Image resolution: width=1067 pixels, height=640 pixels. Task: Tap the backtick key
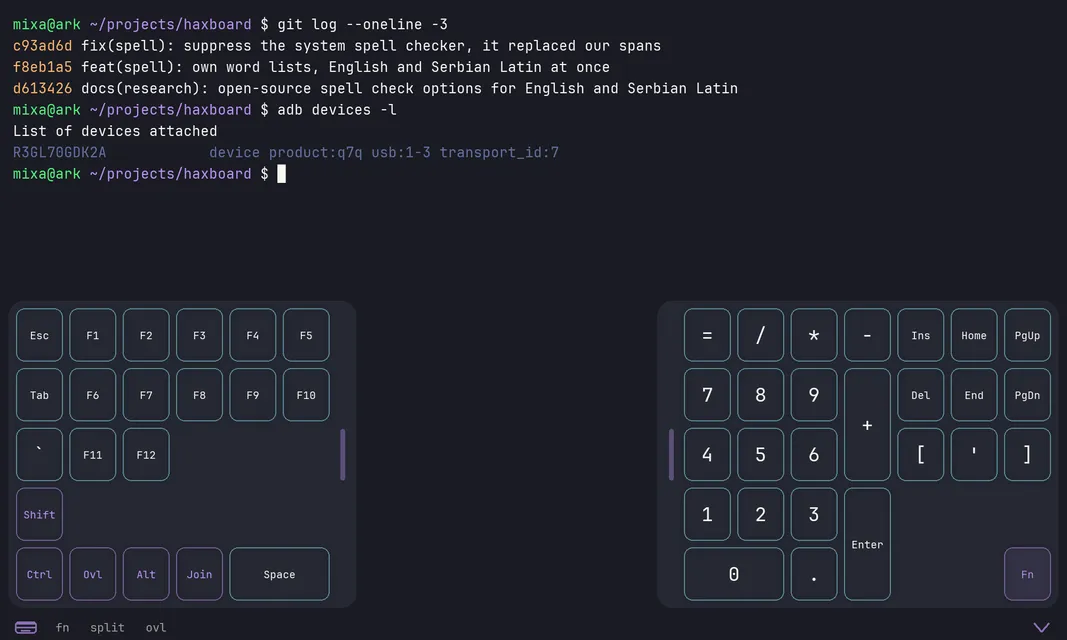pos(39,454)
